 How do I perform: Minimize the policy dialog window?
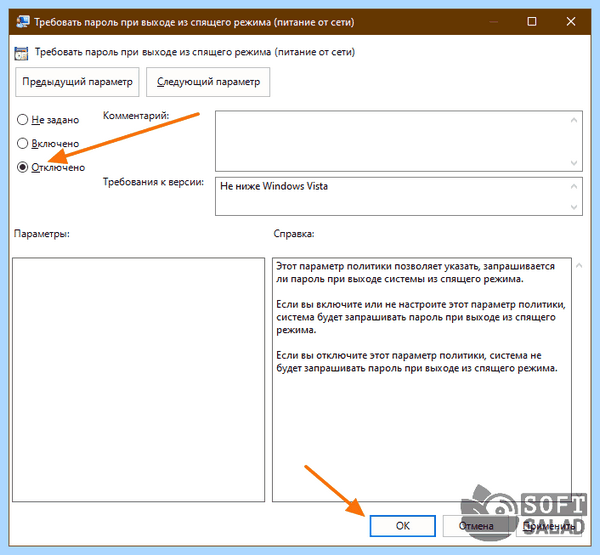(494, 21)
